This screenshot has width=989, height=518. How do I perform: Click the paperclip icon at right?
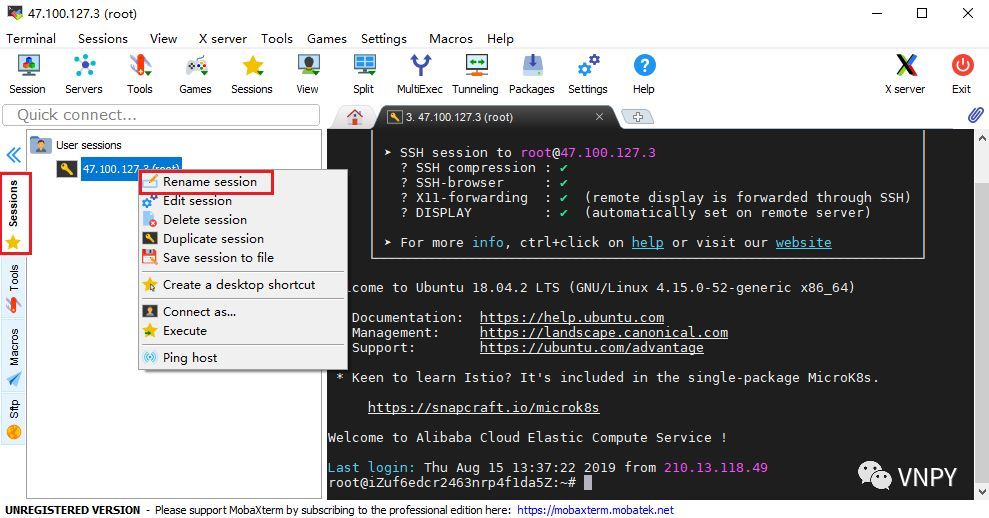click(x=975, y=115)
